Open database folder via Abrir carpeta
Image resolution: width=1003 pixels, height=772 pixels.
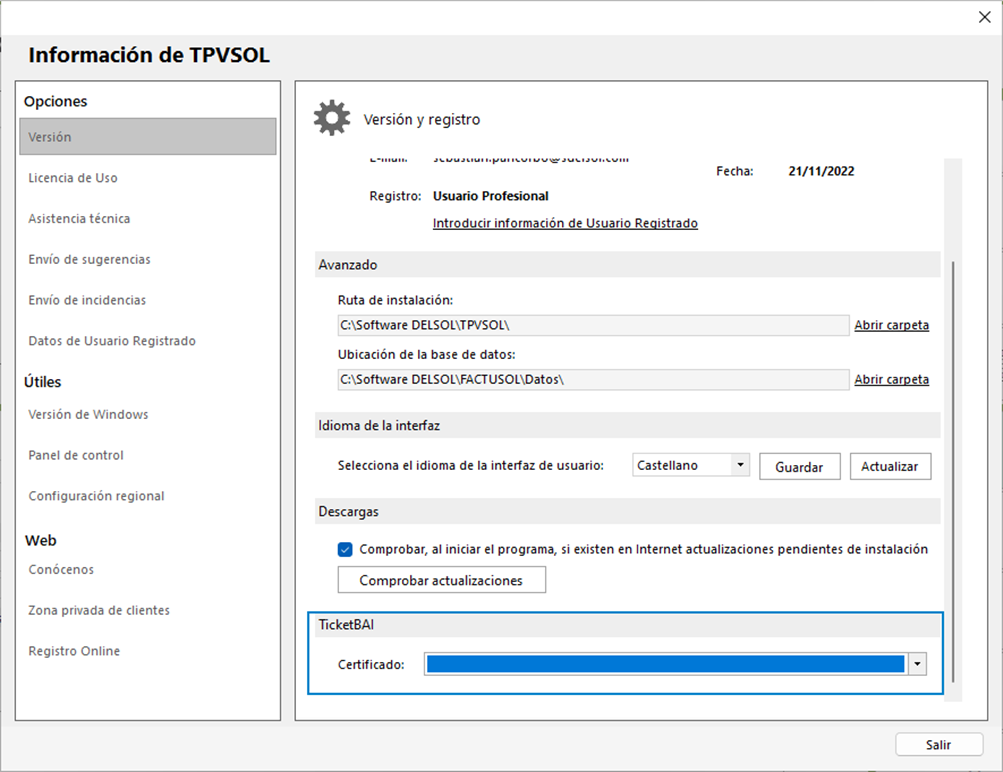coord(891,379)
